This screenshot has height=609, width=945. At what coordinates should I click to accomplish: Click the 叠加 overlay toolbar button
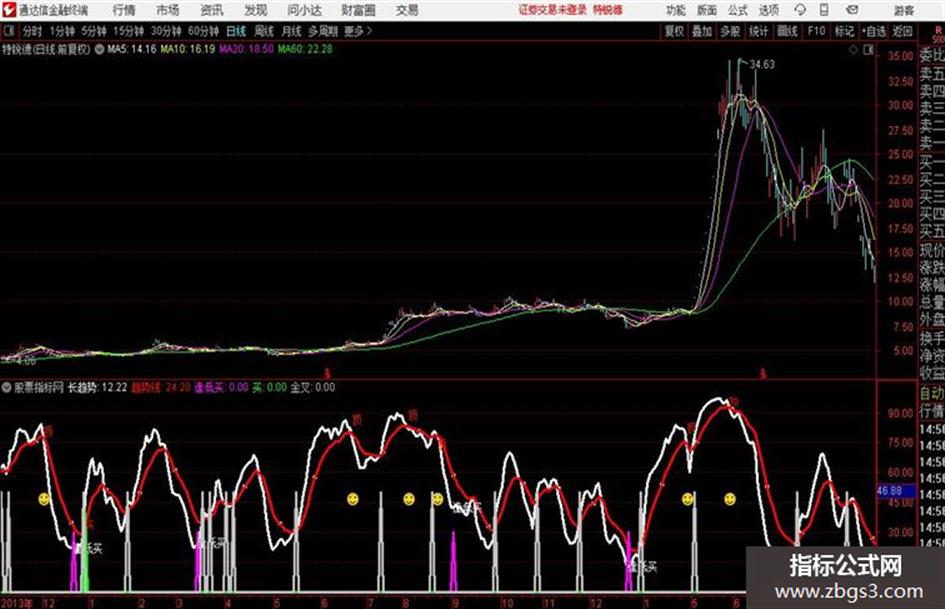tap(702, 31)
